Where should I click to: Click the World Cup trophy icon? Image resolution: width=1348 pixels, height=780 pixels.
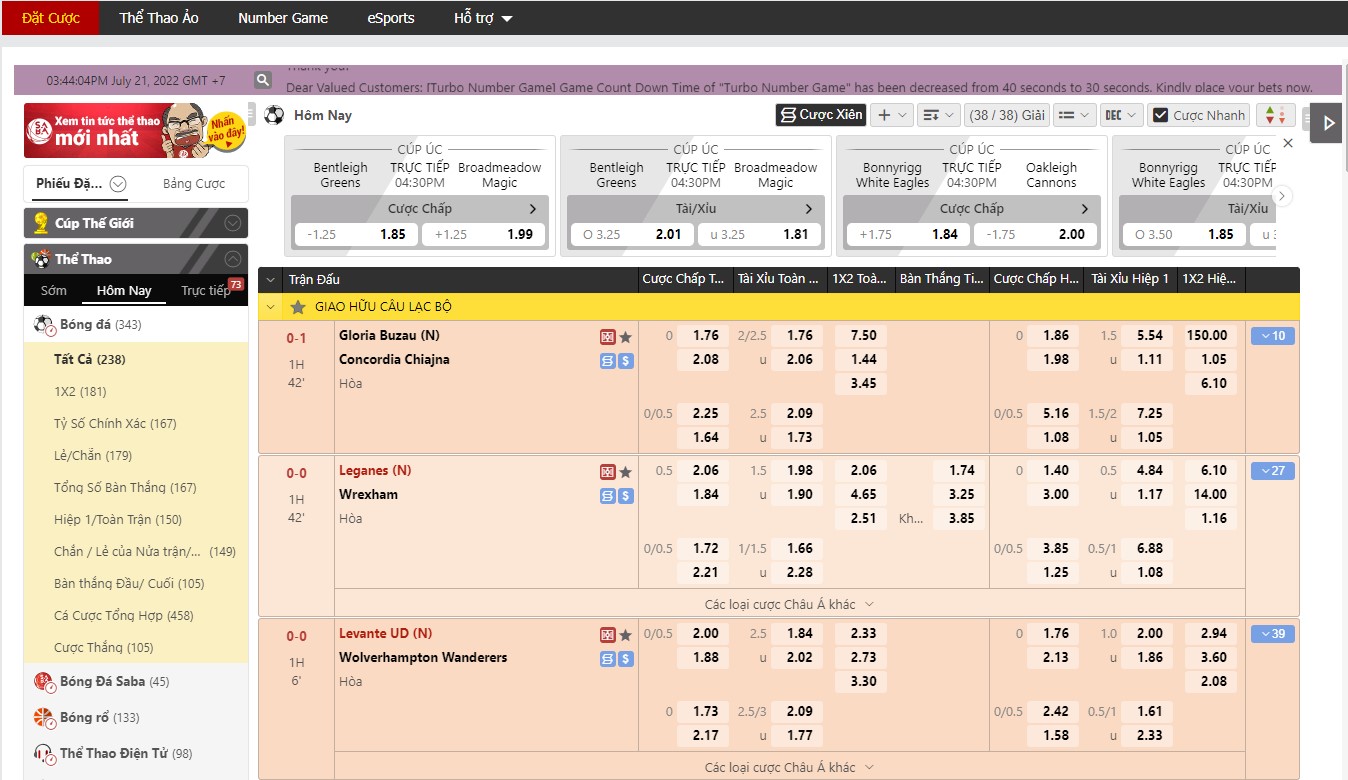tap(40, 223)
